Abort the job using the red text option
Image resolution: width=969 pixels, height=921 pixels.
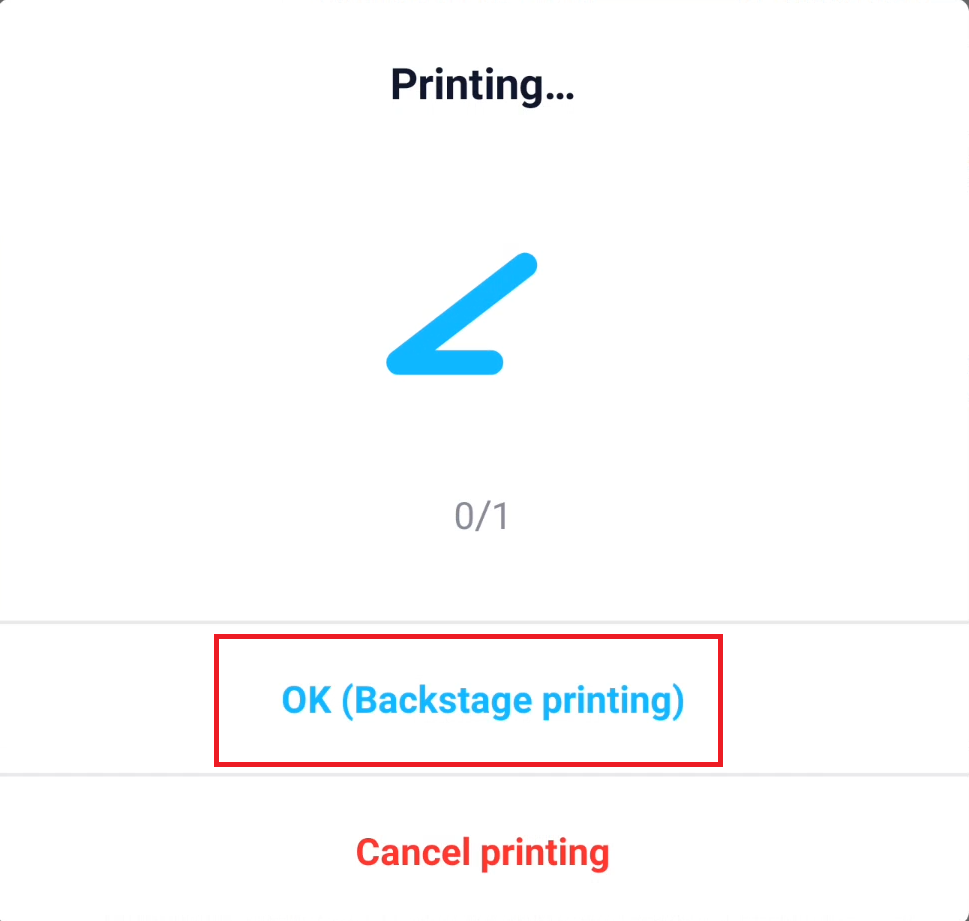pos(483,853)
